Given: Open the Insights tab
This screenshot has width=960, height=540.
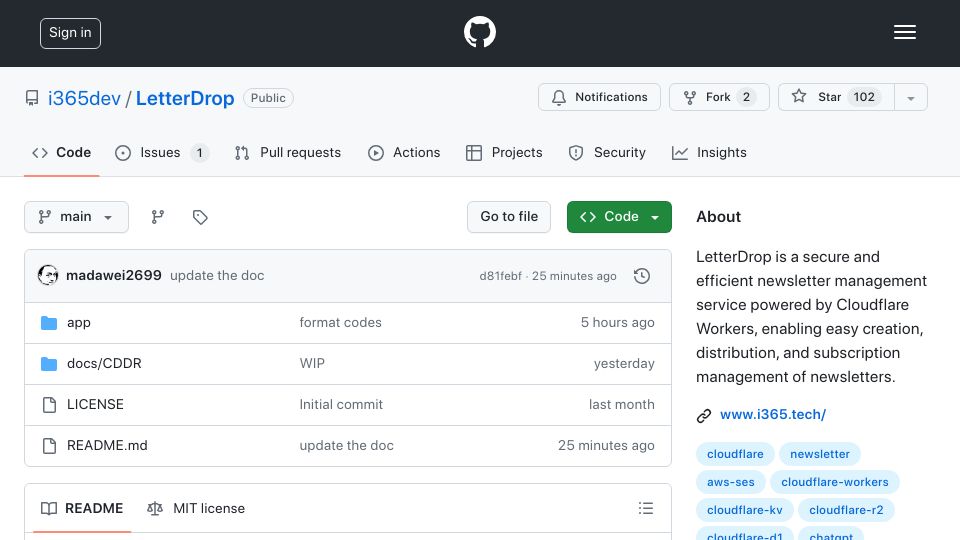Looking at the screenshot, I should [x=709, y=152].
